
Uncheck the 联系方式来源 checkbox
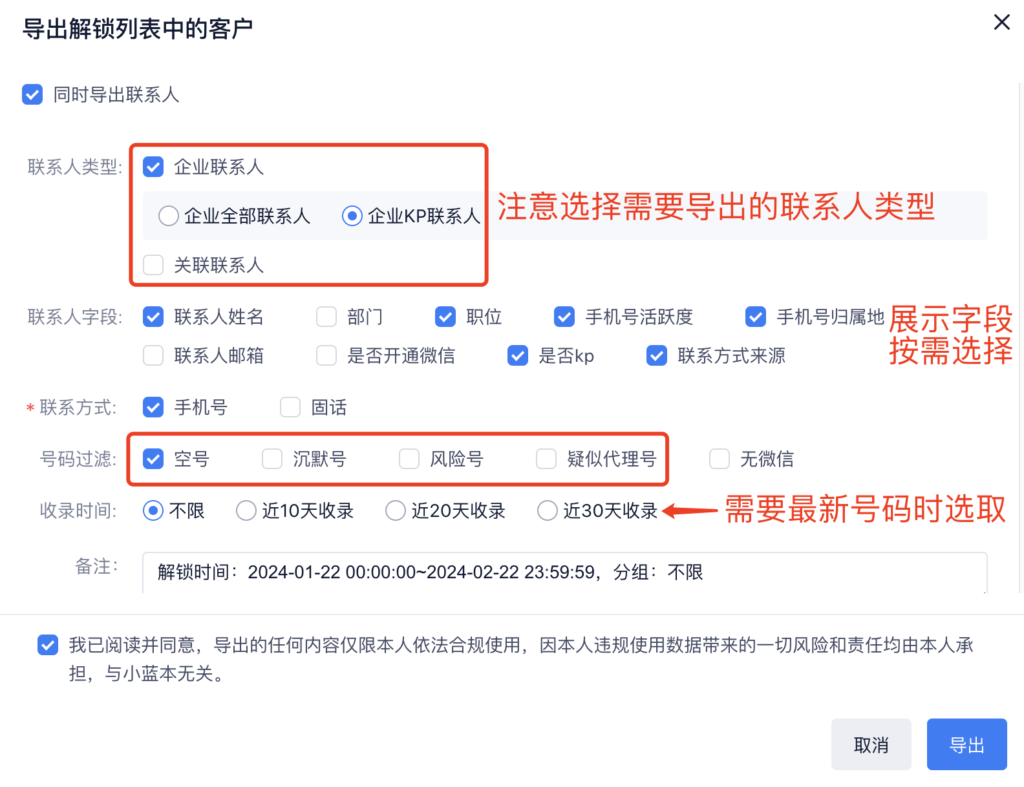[657, 355]
